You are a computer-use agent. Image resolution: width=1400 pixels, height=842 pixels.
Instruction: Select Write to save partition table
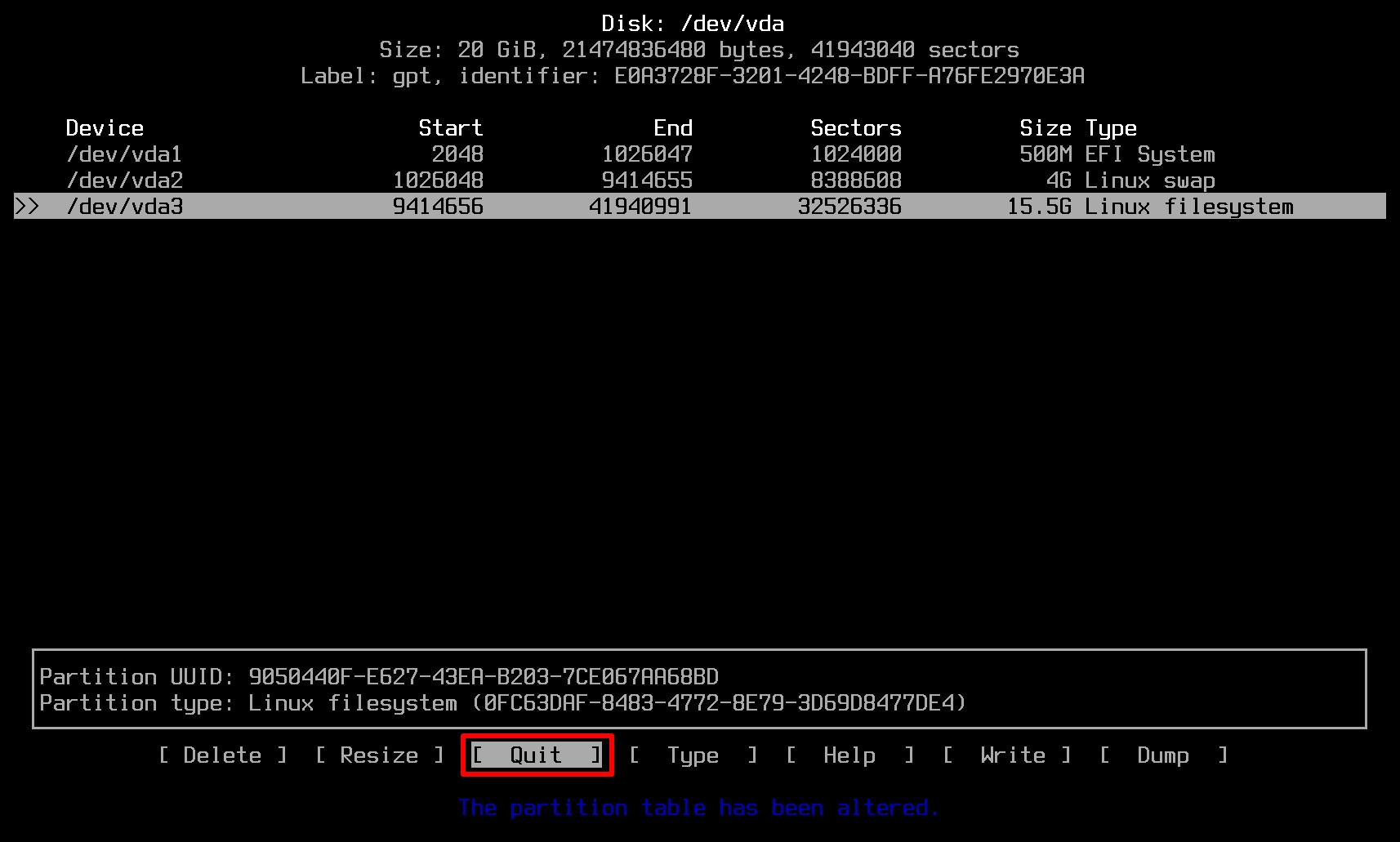(x=1007, y=755)
